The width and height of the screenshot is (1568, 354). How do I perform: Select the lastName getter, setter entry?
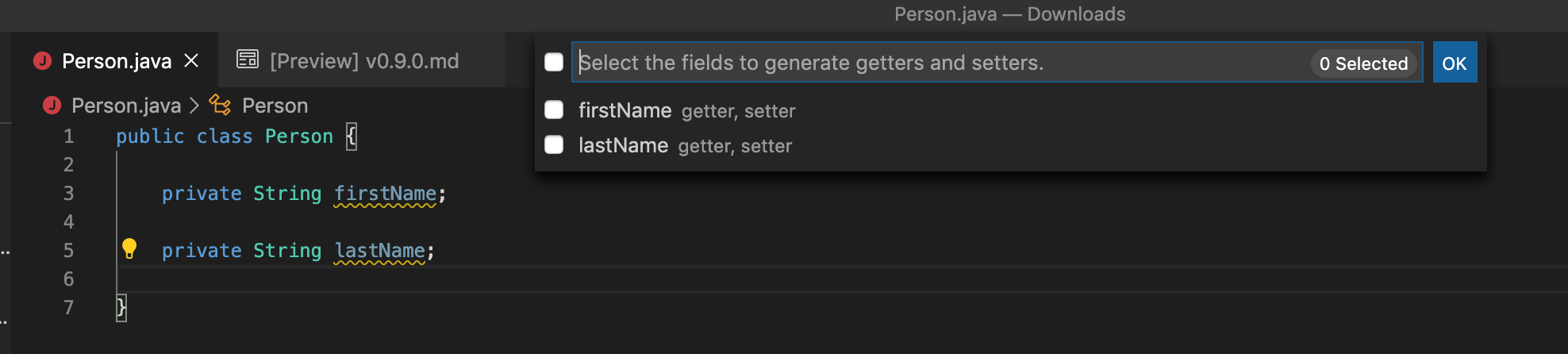pos(1011,145)
